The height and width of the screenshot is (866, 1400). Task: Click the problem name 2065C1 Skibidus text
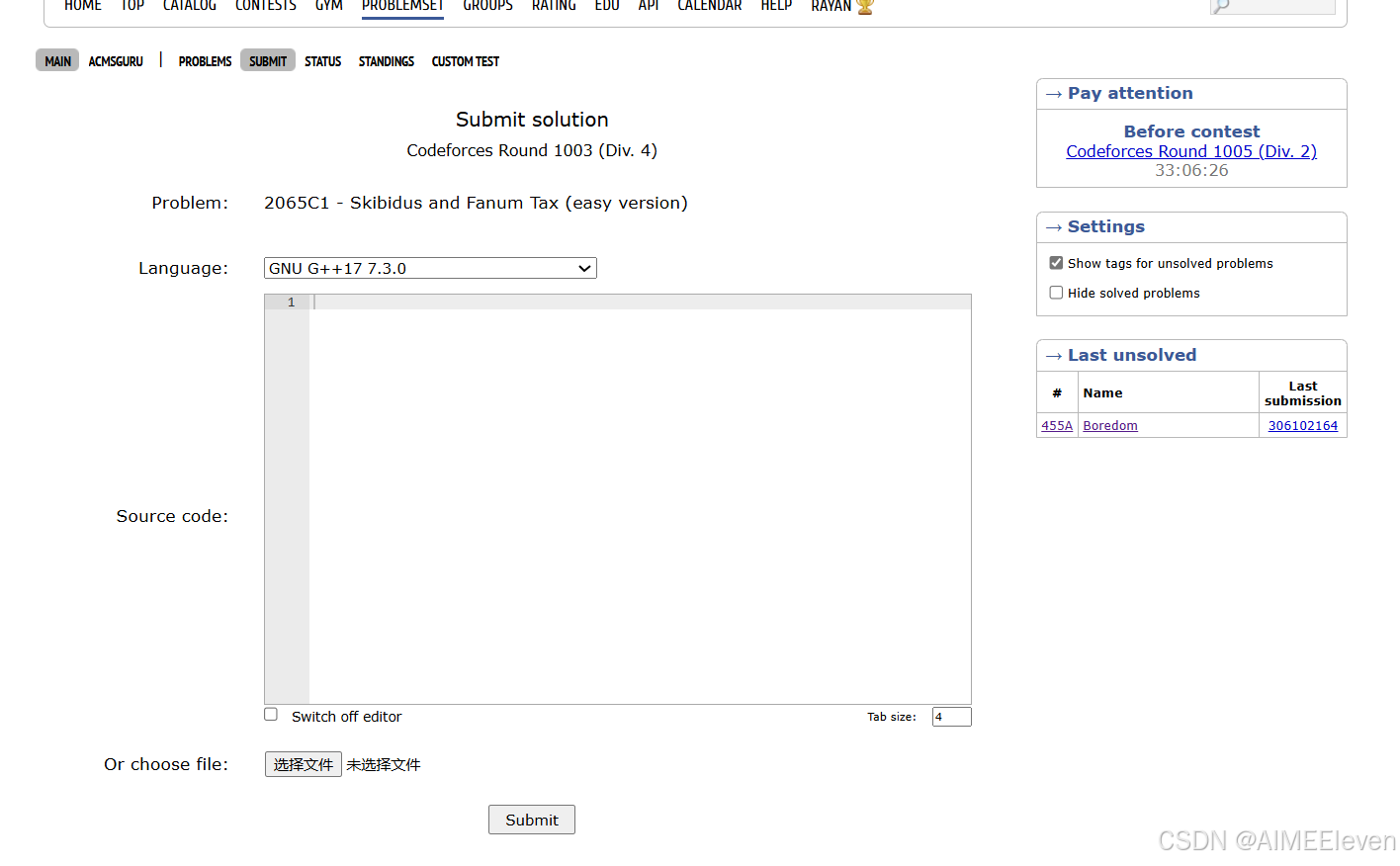(x=476, y=203)
